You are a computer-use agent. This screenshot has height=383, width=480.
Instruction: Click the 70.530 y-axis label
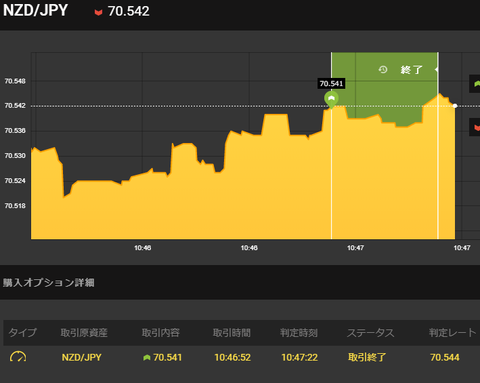15,156
